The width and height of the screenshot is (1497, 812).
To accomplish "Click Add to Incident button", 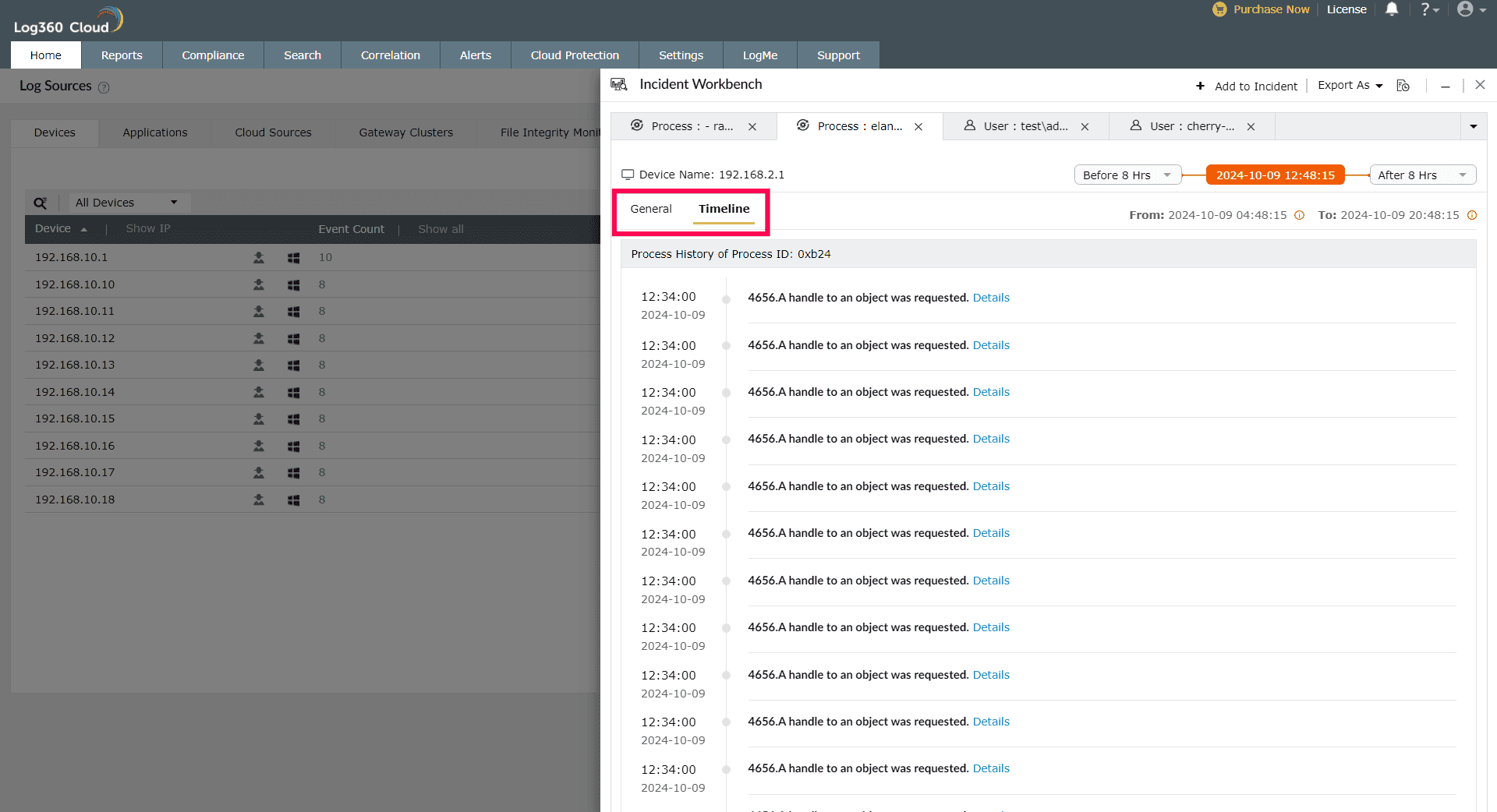I will pyautogui.click(x=1247, y=86).
